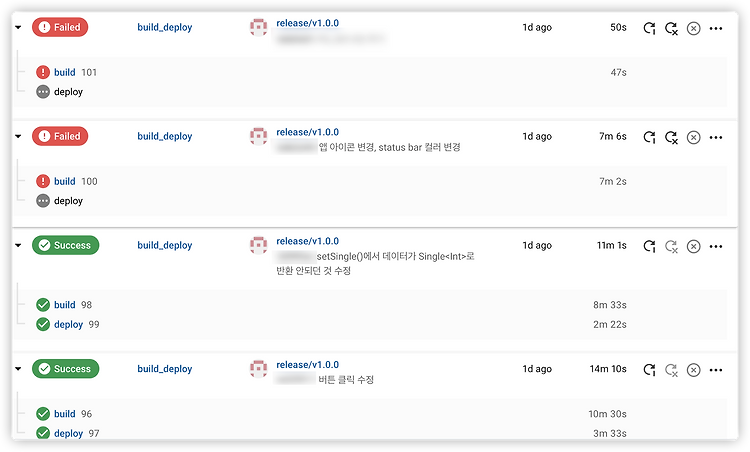Rerun failed steps in 50s pipeline
The height and width of the screenshot is (452, 750).
point(672,28)
